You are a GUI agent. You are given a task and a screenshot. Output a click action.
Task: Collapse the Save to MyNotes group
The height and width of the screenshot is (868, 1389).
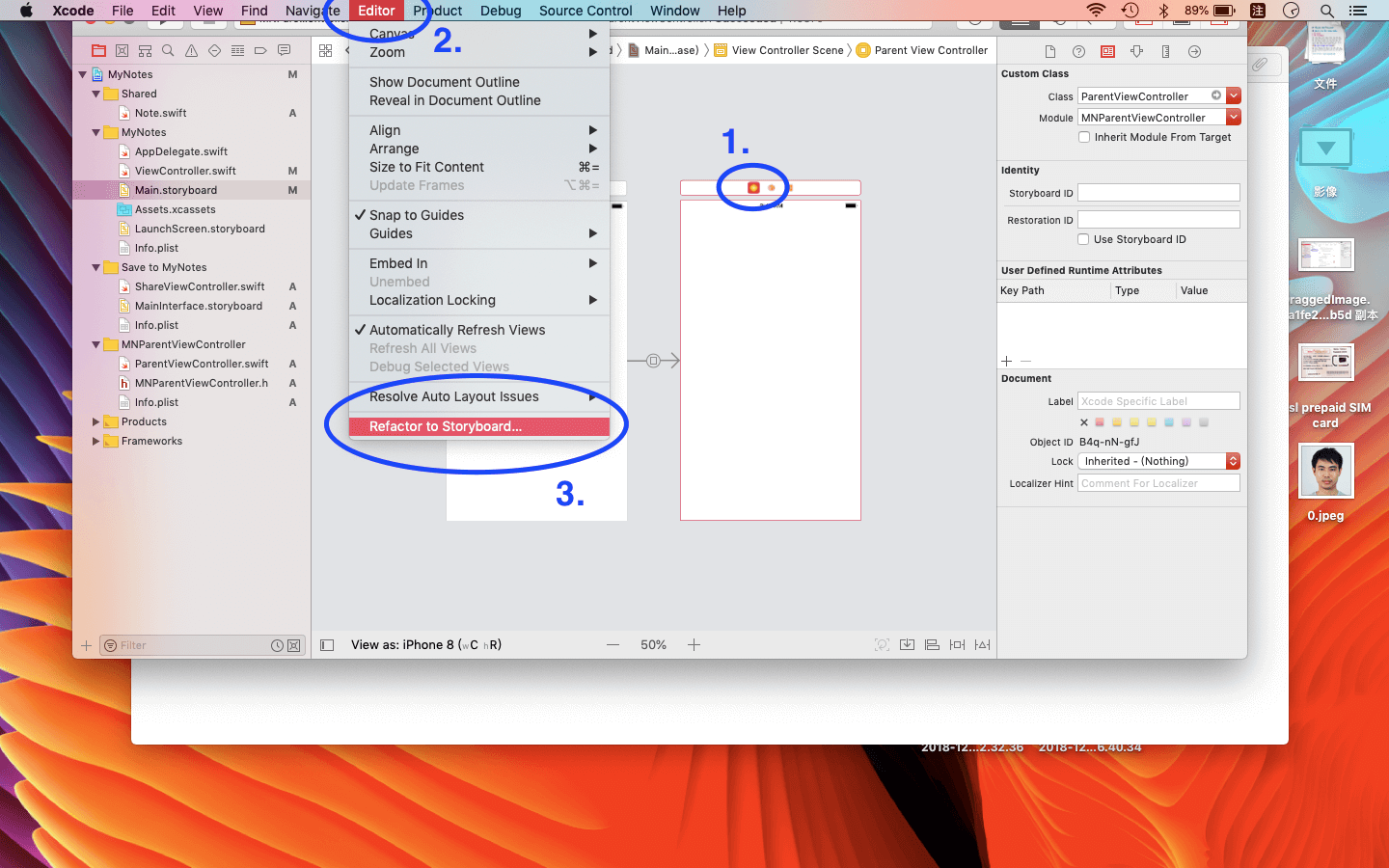pos(96,267)
